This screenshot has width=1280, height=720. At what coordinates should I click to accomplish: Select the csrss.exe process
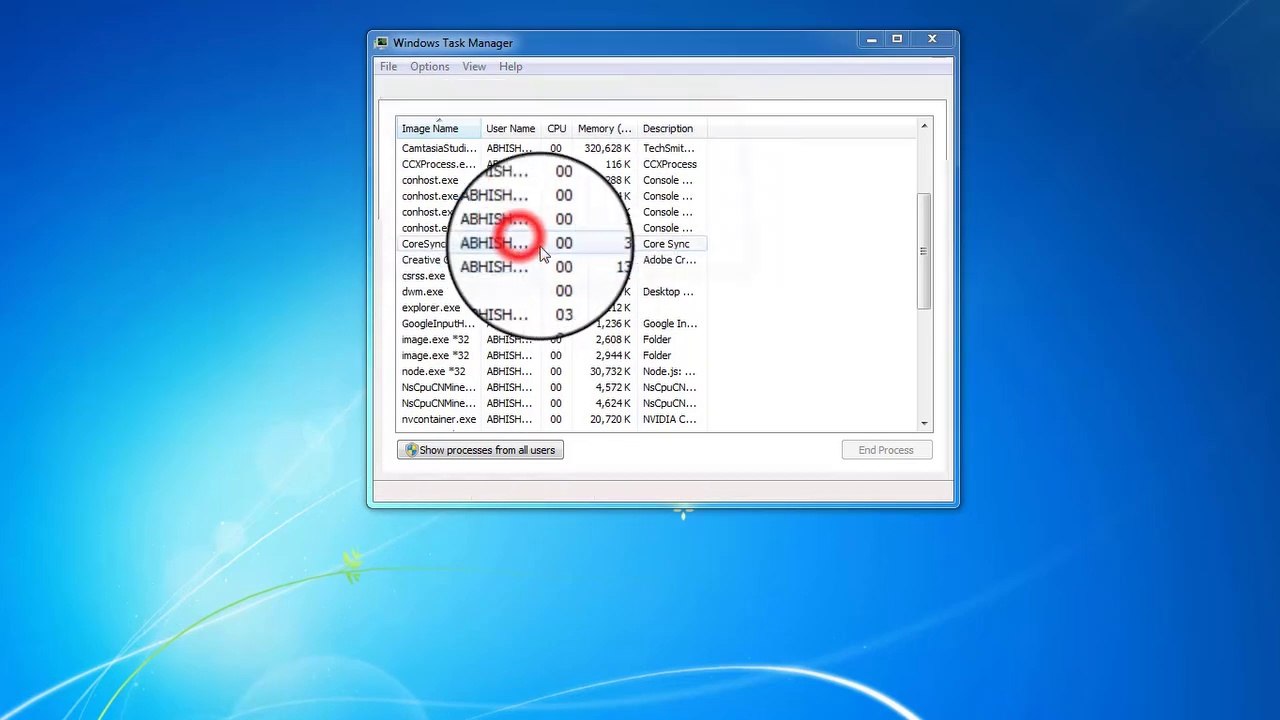(x=423, y=276)
